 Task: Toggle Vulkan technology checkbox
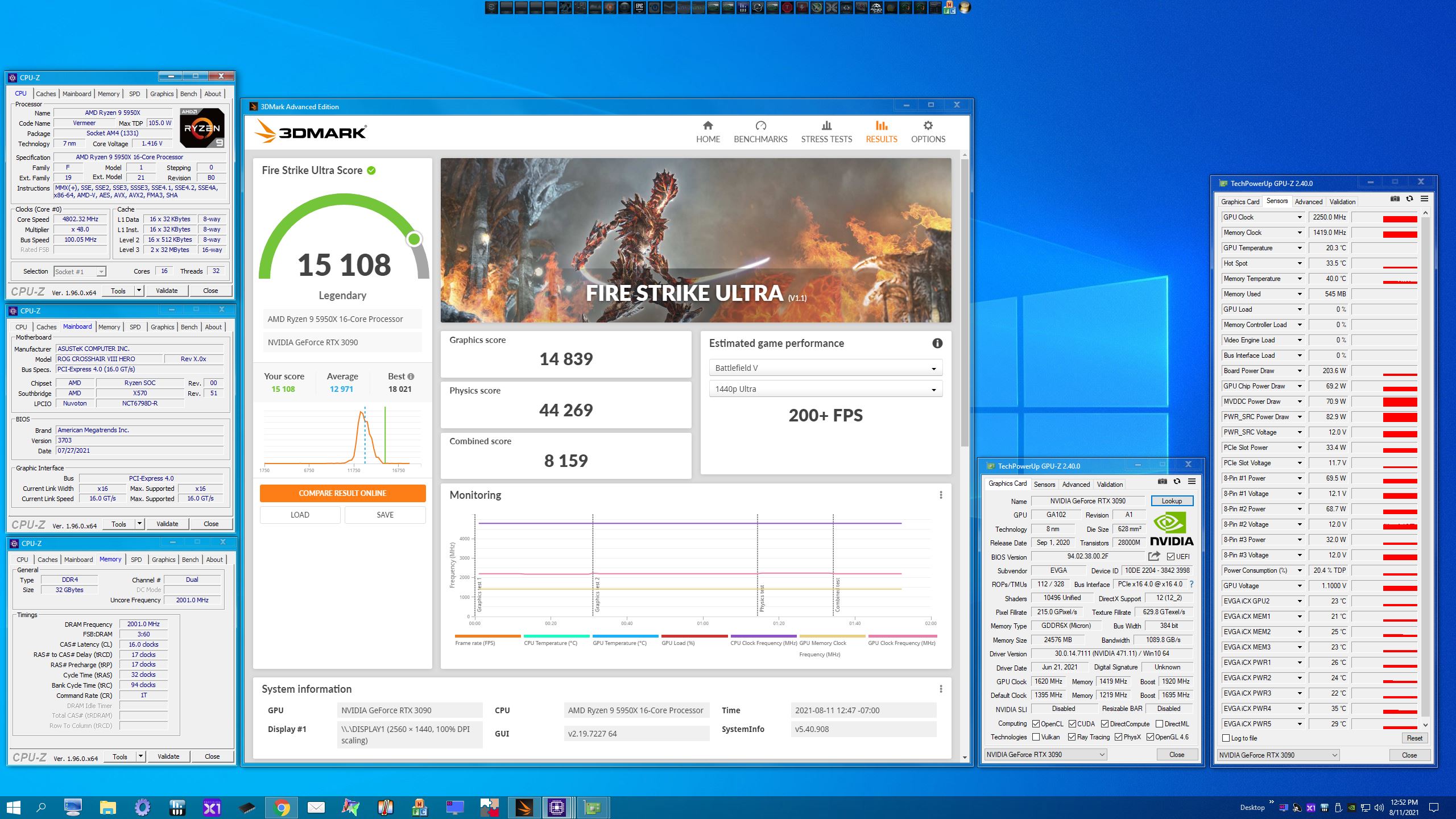1036,737
